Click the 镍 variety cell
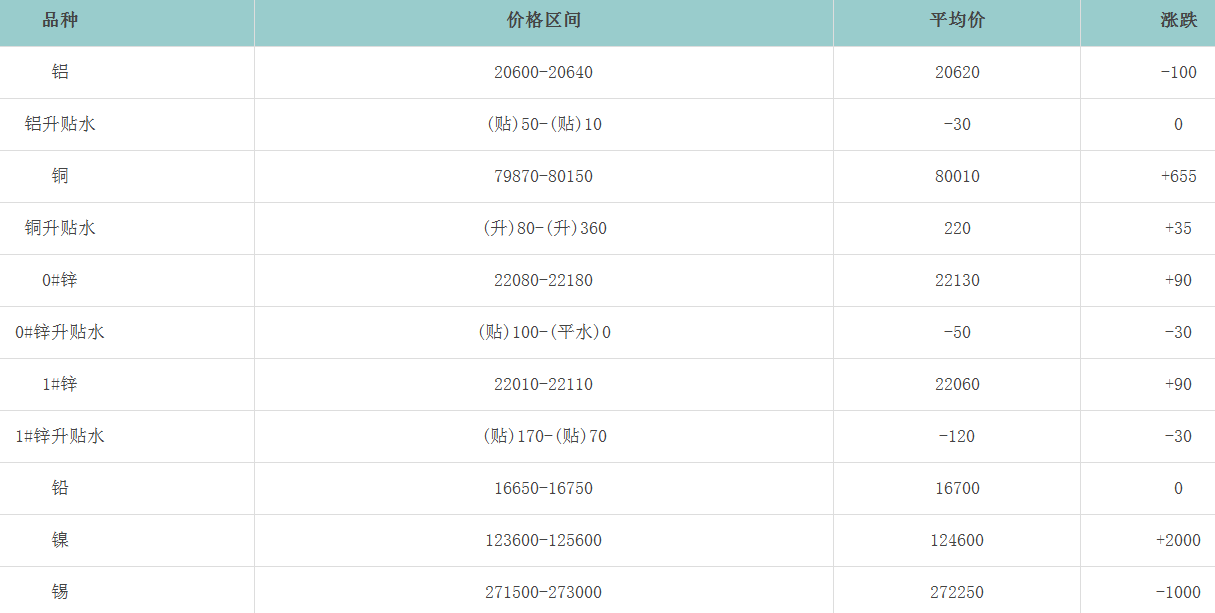 click(x=60, y=541)
